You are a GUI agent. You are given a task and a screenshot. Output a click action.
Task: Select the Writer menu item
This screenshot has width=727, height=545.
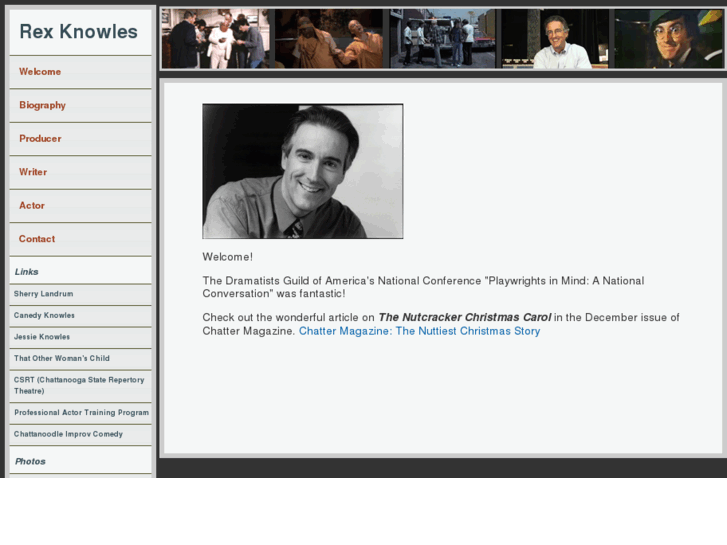(80, 172)
